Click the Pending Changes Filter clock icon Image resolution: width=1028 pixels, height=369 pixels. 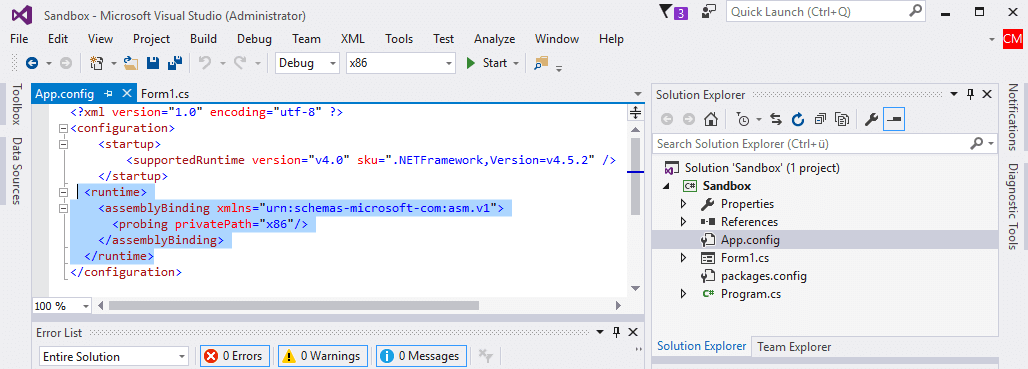743,119
